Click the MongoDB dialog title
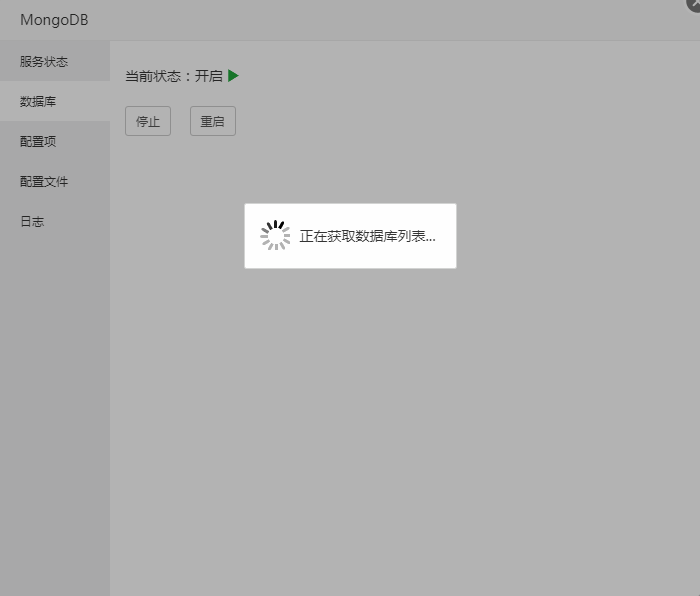Viewport: 700px width, 596px height. point(54,20)
